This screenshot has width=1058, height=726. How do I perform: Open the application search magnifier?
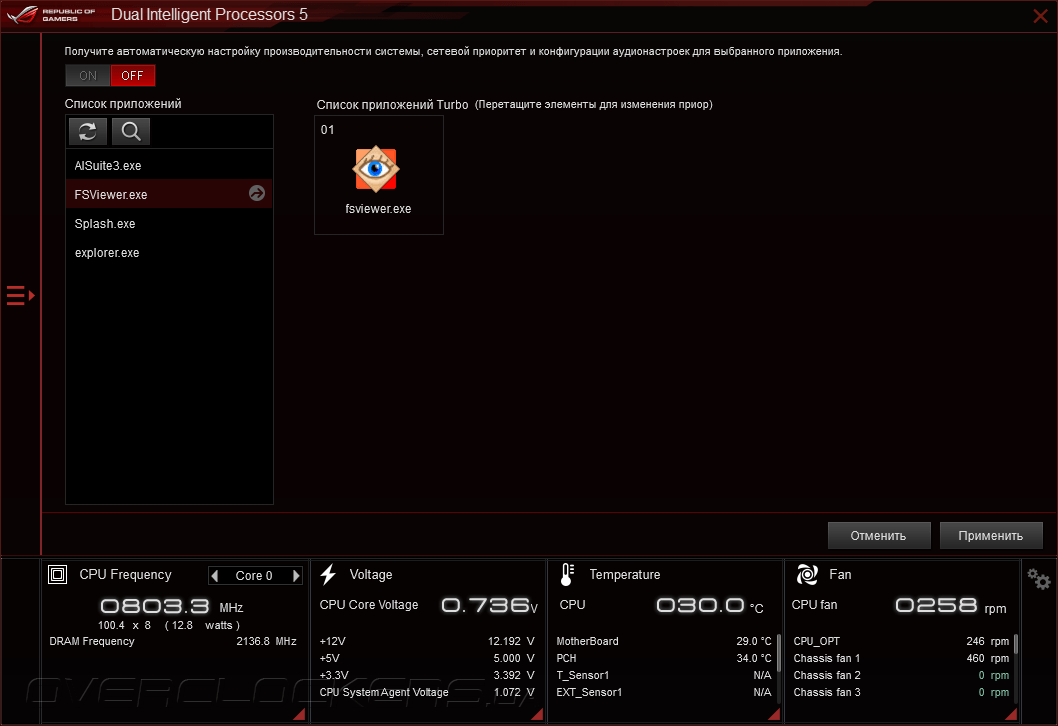tap(131, 132)
